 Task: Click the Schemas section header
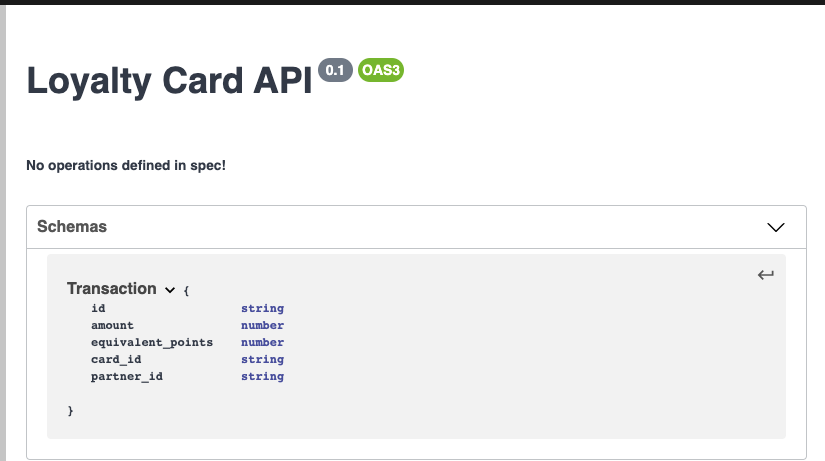pos(72,227)
